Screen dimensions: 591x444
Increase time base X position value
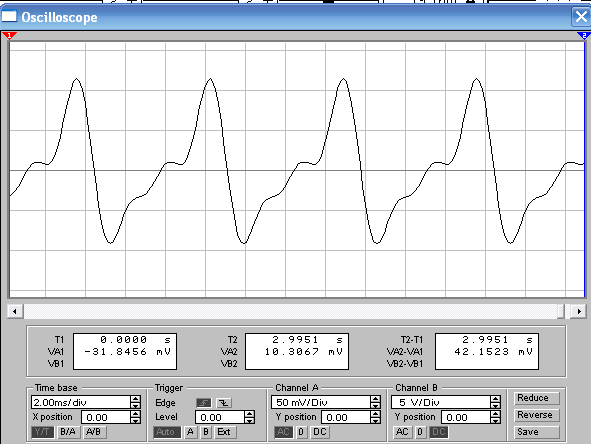point(136,414)
